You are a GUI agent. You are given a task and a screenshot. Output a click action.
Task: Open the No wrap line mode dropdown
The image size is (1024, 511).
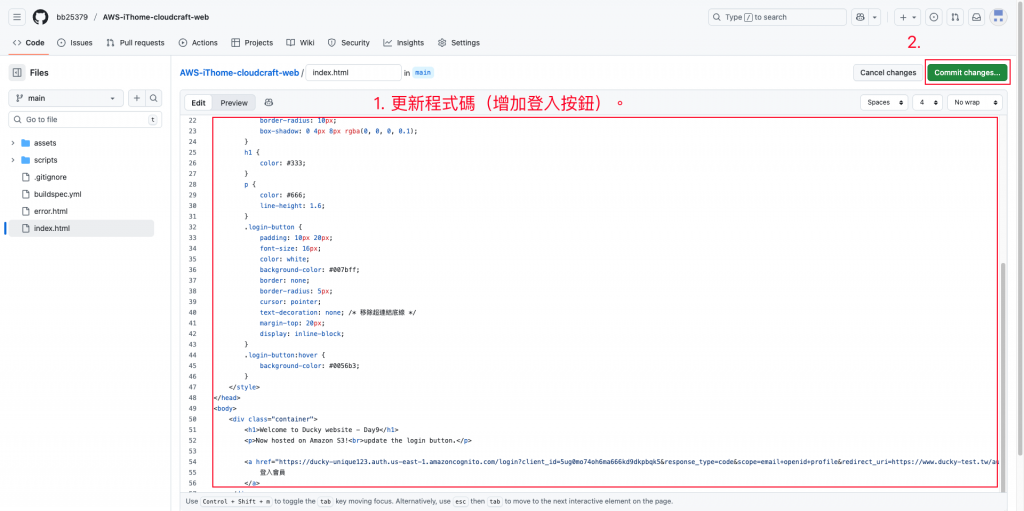(975, 103)
